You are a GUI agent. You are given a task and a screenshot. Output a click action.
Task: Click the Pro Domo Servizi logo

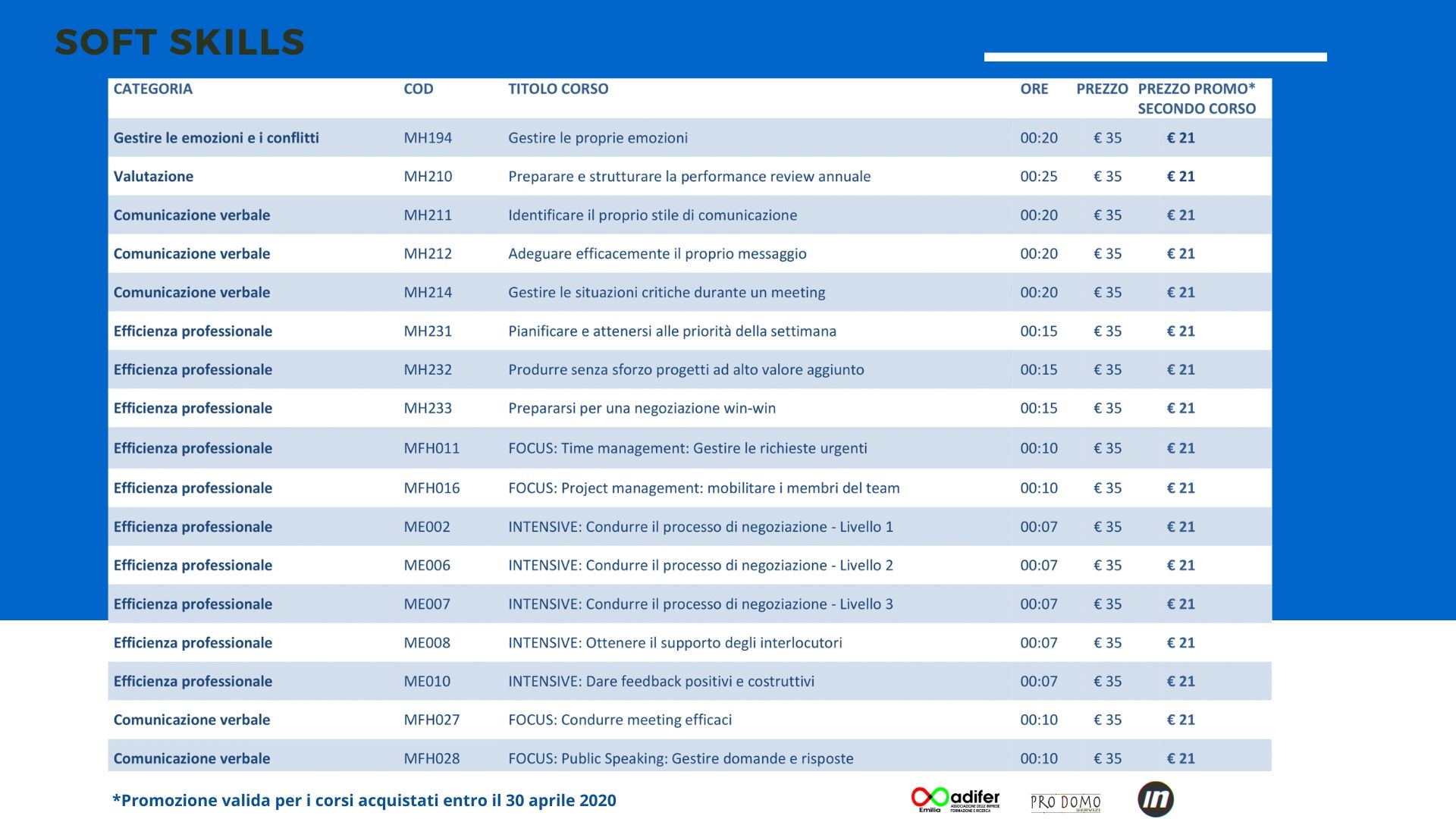tap(1065, 803)
